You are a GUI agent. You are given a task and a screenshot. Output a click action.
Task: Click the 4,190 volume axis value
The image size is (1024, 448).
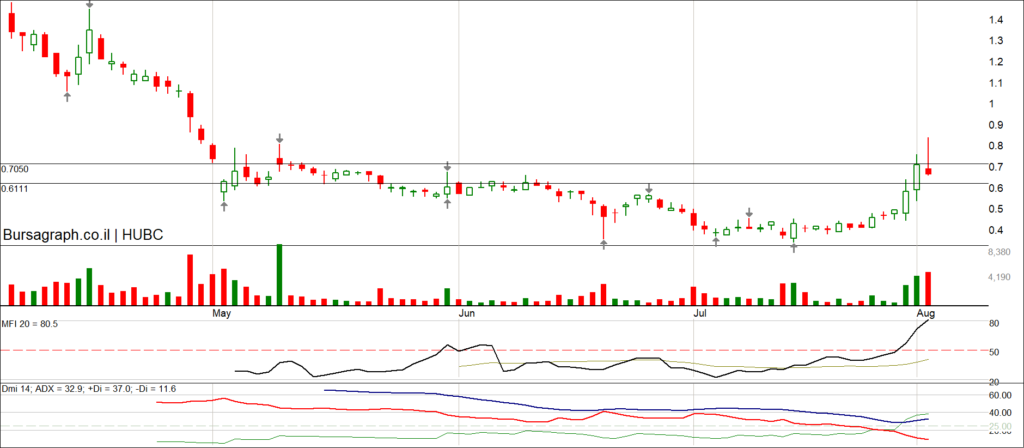1000,277
